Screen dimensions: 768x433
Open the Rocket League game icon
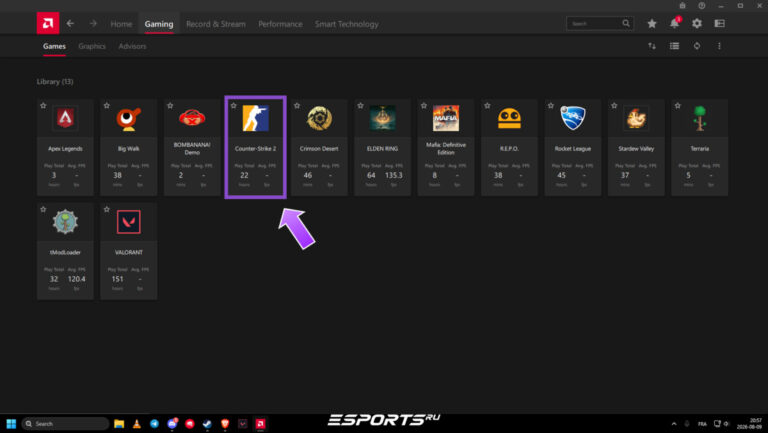pos(573,118)
